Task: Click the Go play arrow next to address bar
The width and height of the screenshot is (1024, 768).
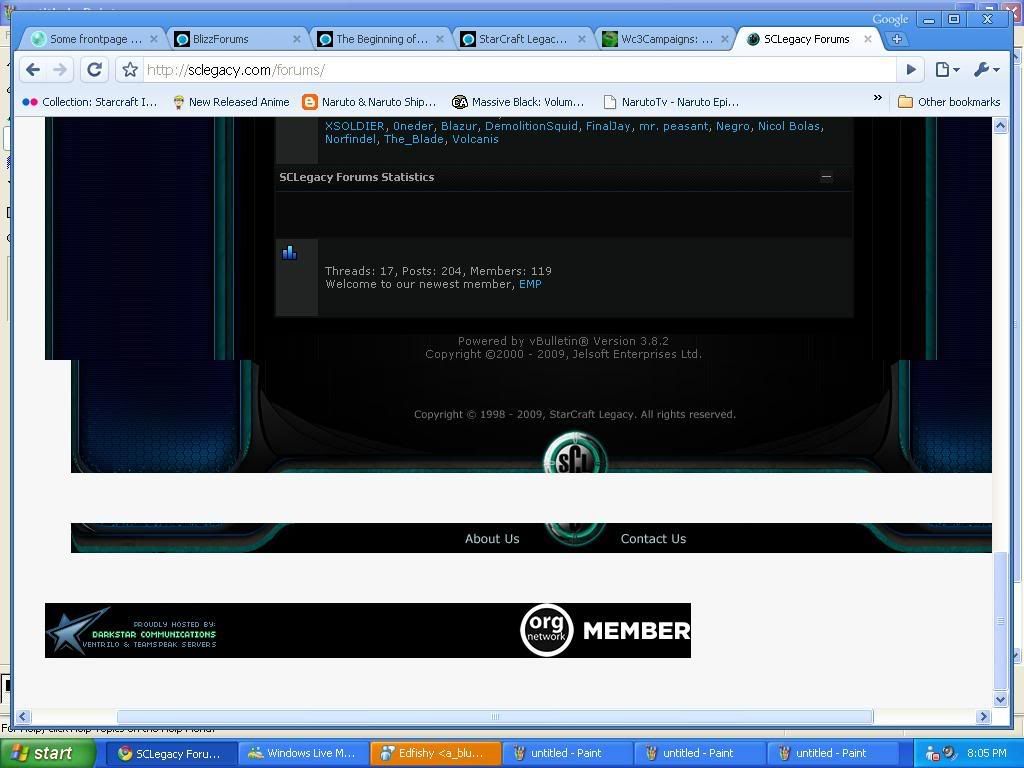Action: [910, 69]
